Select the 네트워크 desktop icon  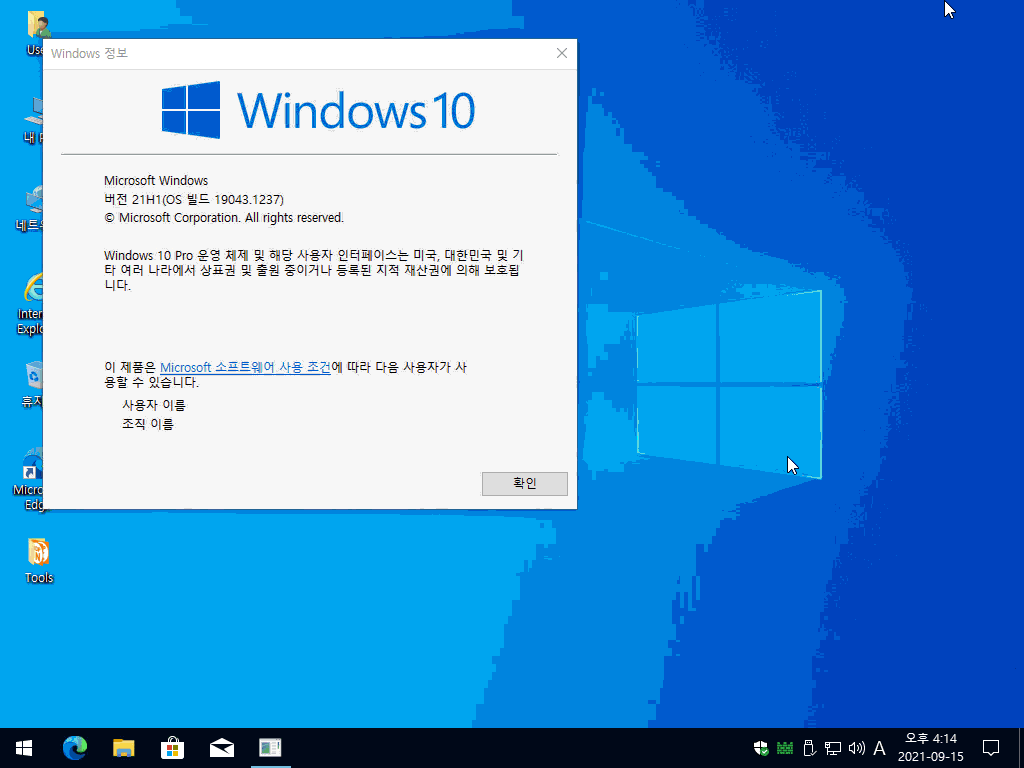[30, 209]
